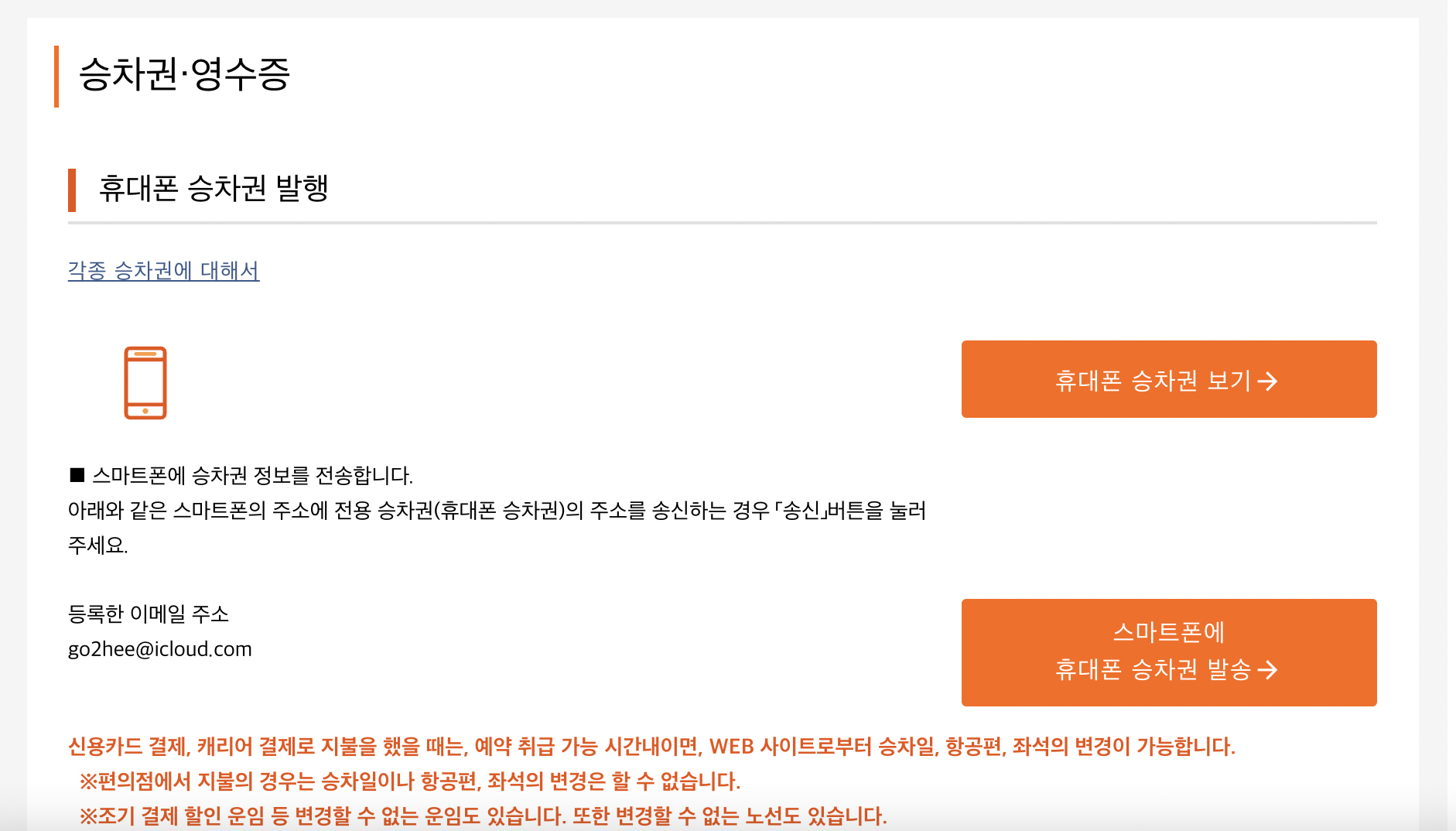Click the ※편의점에서 지불의 경우는 notice
The height and width of the screenshot is (831, 1456).
409,781
